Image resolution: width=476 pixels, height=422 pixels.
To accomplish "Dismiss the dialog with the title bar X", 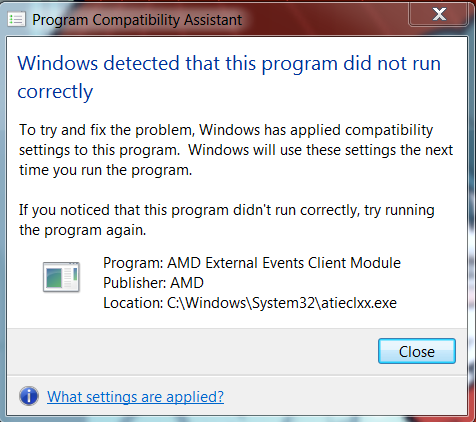I will pos(438,14).
